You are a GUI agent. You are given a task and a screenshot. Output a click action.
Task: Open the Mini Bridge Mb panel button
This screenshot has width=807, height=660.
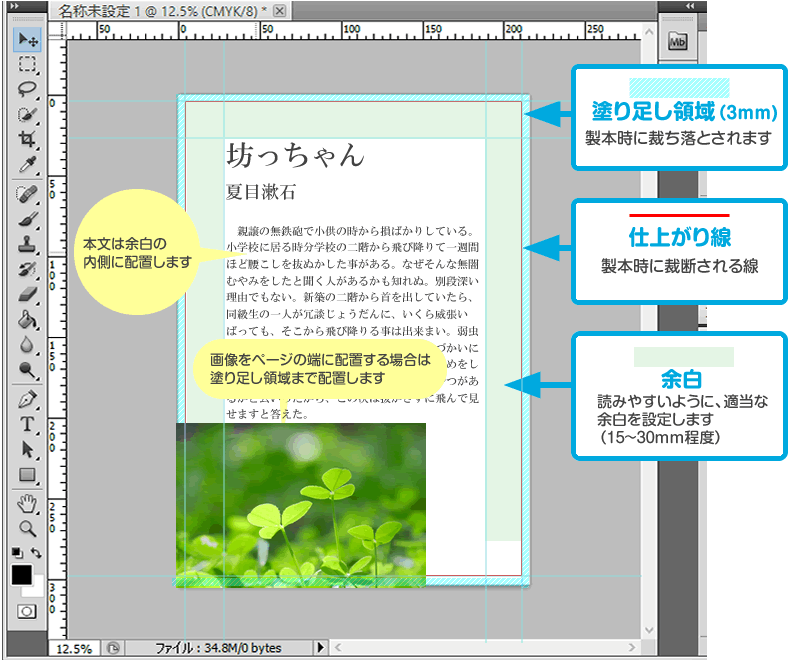tap(678, 41)
